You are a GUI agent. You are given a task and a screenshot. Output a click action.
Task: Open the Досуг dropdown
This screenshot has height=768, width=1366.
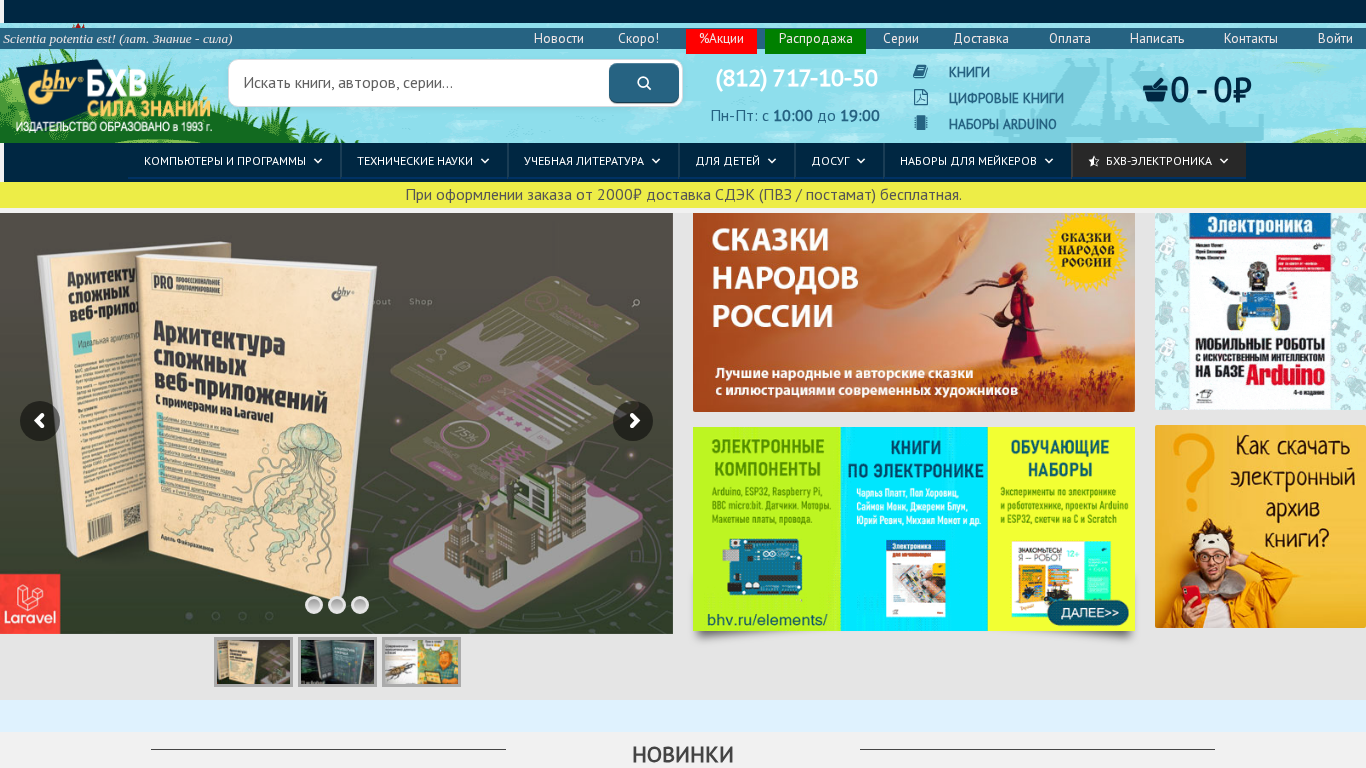839,161
